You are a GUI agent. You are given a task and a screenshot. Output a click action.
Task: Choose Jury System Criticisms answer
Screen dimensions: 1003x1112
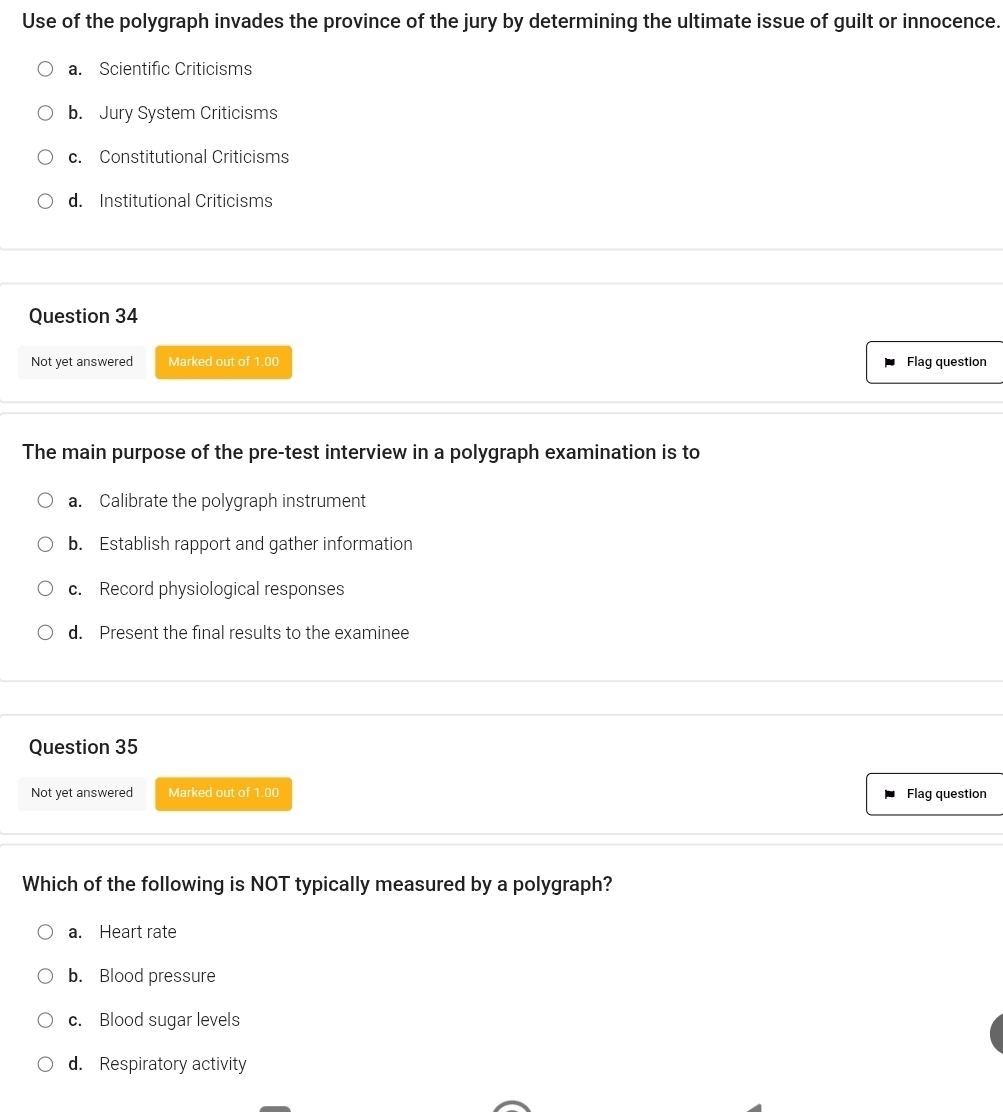pyautogui.click(x=45, y=113)
